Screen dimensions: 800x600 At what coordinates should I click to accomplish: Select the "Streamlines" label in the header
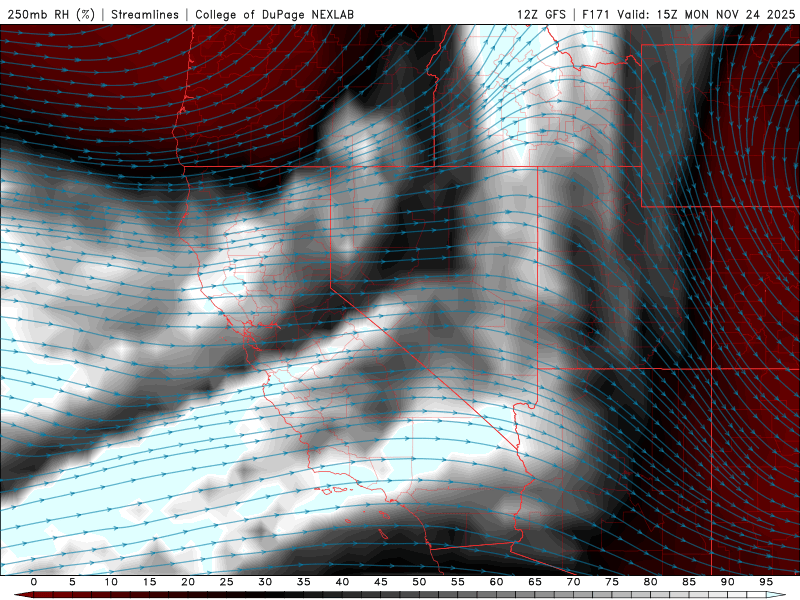click(145, 15)
